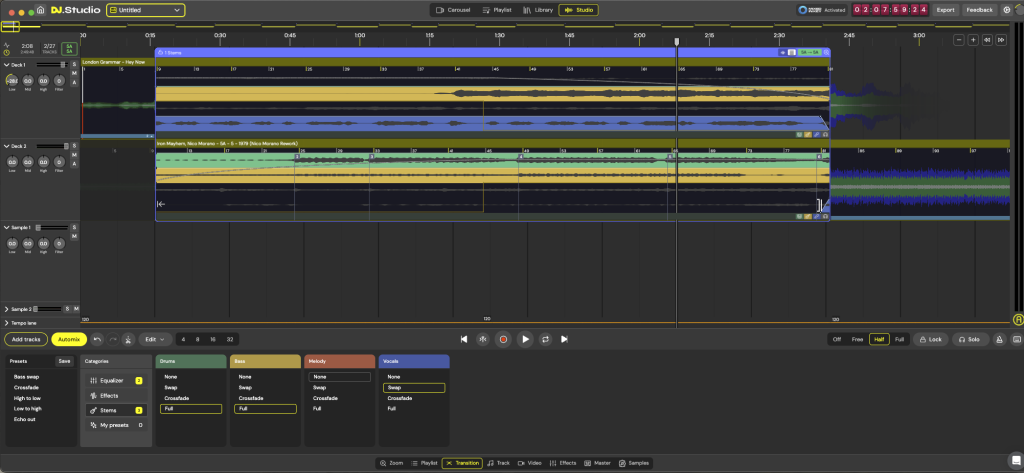The height and width of the screenshot is (473, 1024).
Task: Click the Export button
Action: click(x=945, y=10)
